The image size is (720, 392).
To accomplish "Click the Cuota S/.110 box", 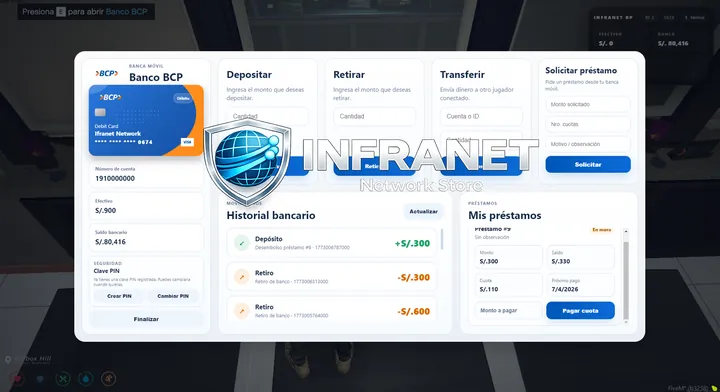I will (x=508, y=285).
